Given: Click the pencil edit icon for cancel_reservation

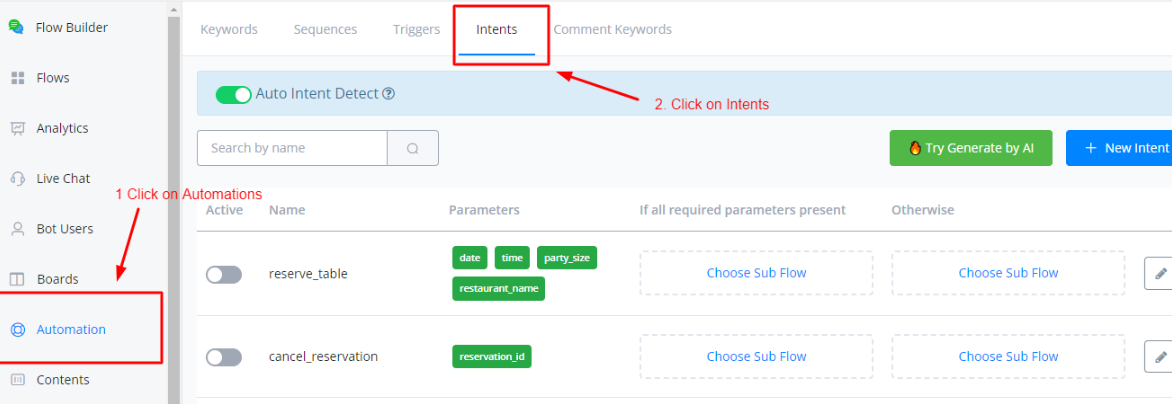Looking at the screenshot, I should [x=1160, y=356].
